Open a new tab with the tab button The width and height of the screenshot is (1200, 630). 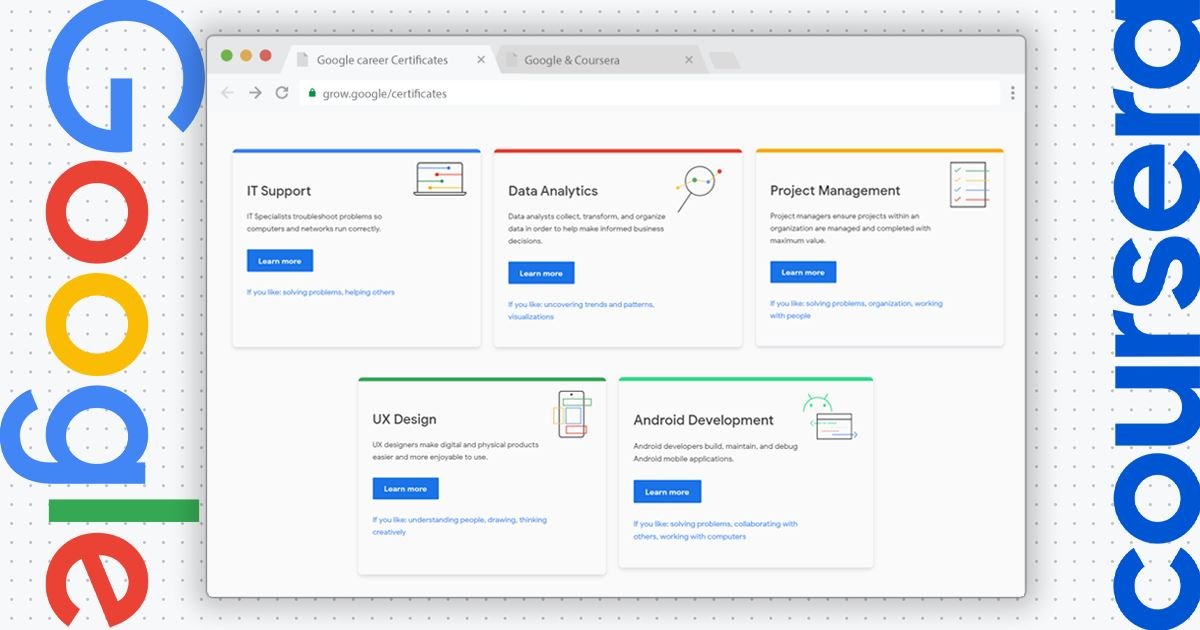click(x=724, y=61)
